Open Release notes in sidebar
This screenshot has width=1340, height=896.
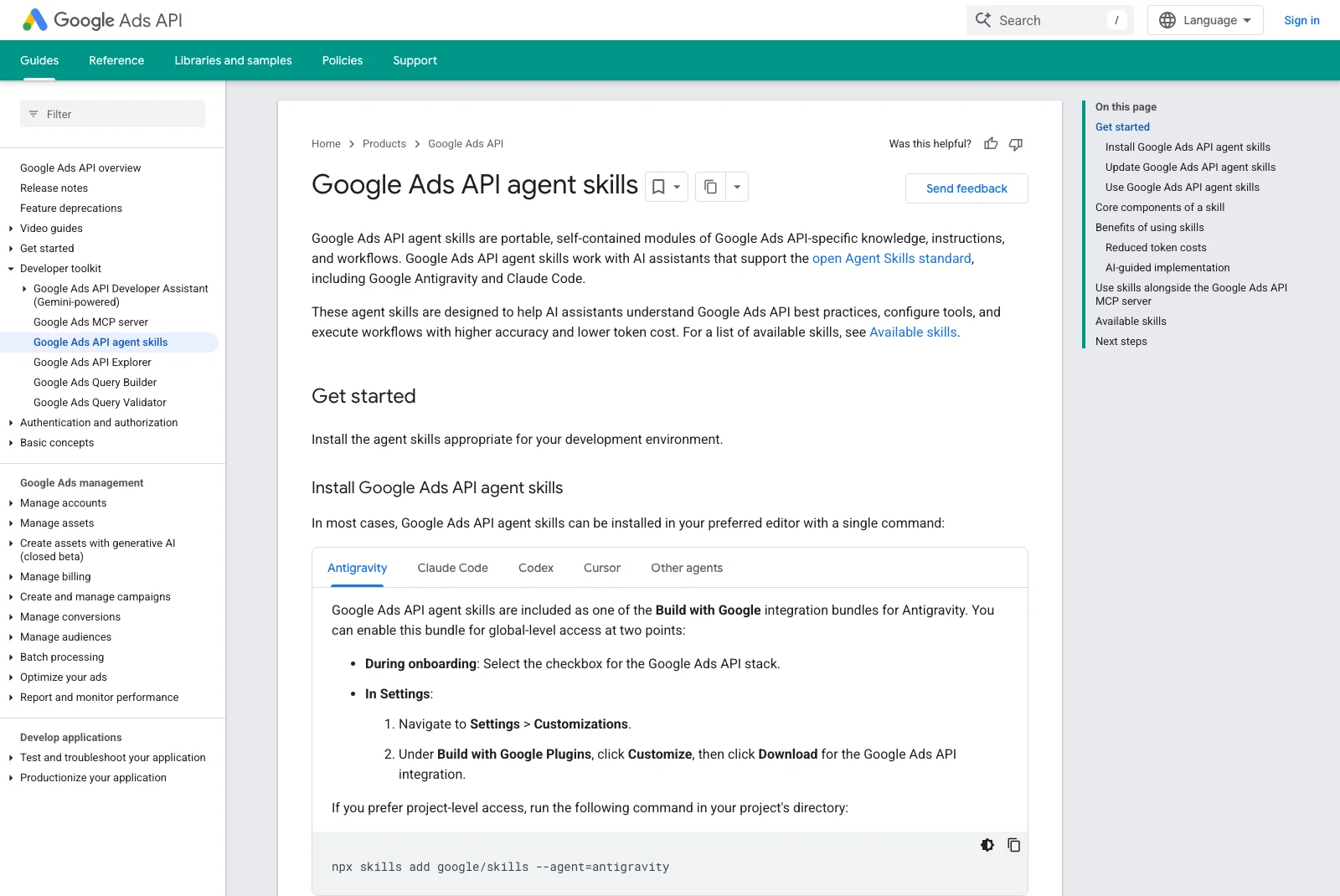pos(54,188)
